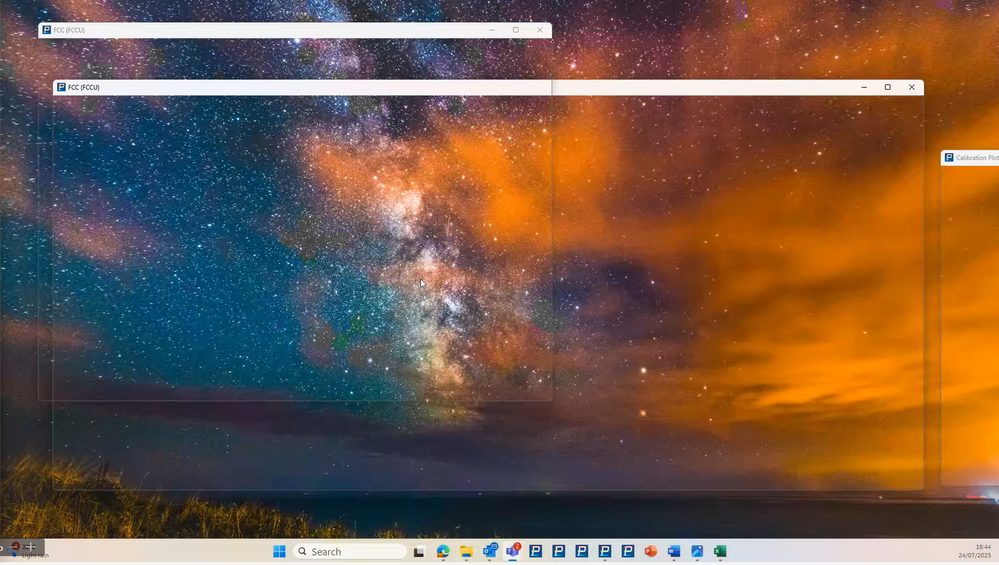Click the Calibration Plot window icon
This screenshot has width=999, height=565.
click(x=949, y=157)
